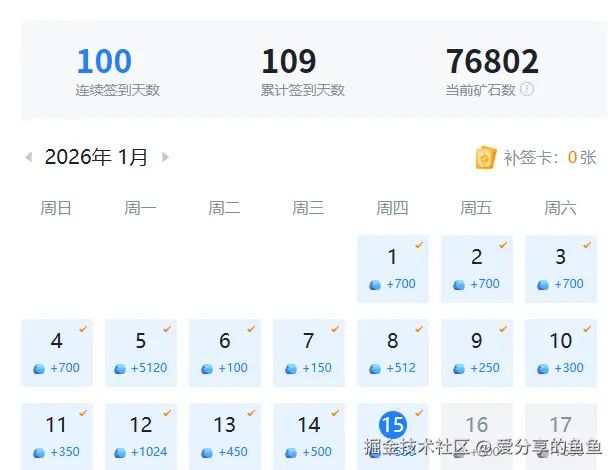The height and width of the screenshot is (470, 616).
Task: Click the 周三 column header
Action: click(308, 208)
